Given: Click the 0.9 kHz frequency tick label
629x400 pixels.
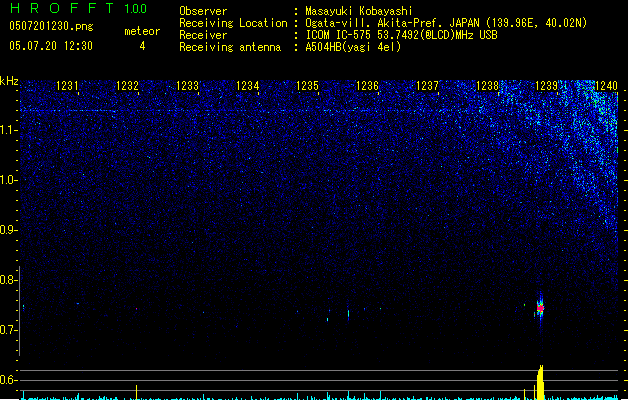Looking at the screenshot, I should click(8, 230).
